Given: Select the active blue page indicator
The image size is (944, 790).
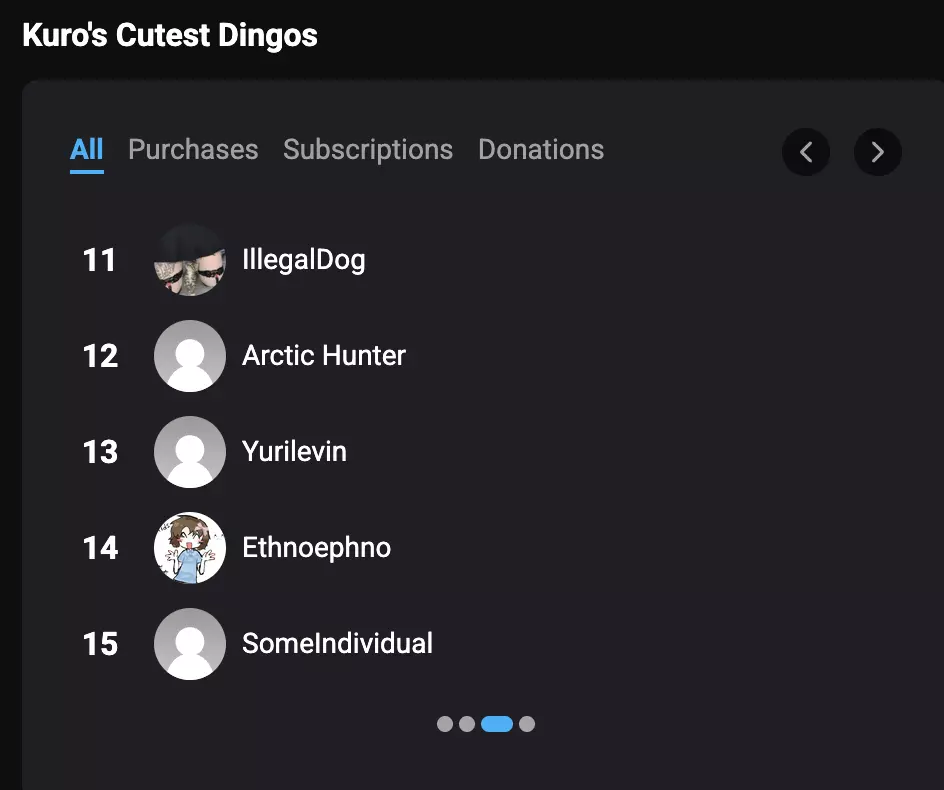Looking at the screenshot, I should [x=497, y=724].
